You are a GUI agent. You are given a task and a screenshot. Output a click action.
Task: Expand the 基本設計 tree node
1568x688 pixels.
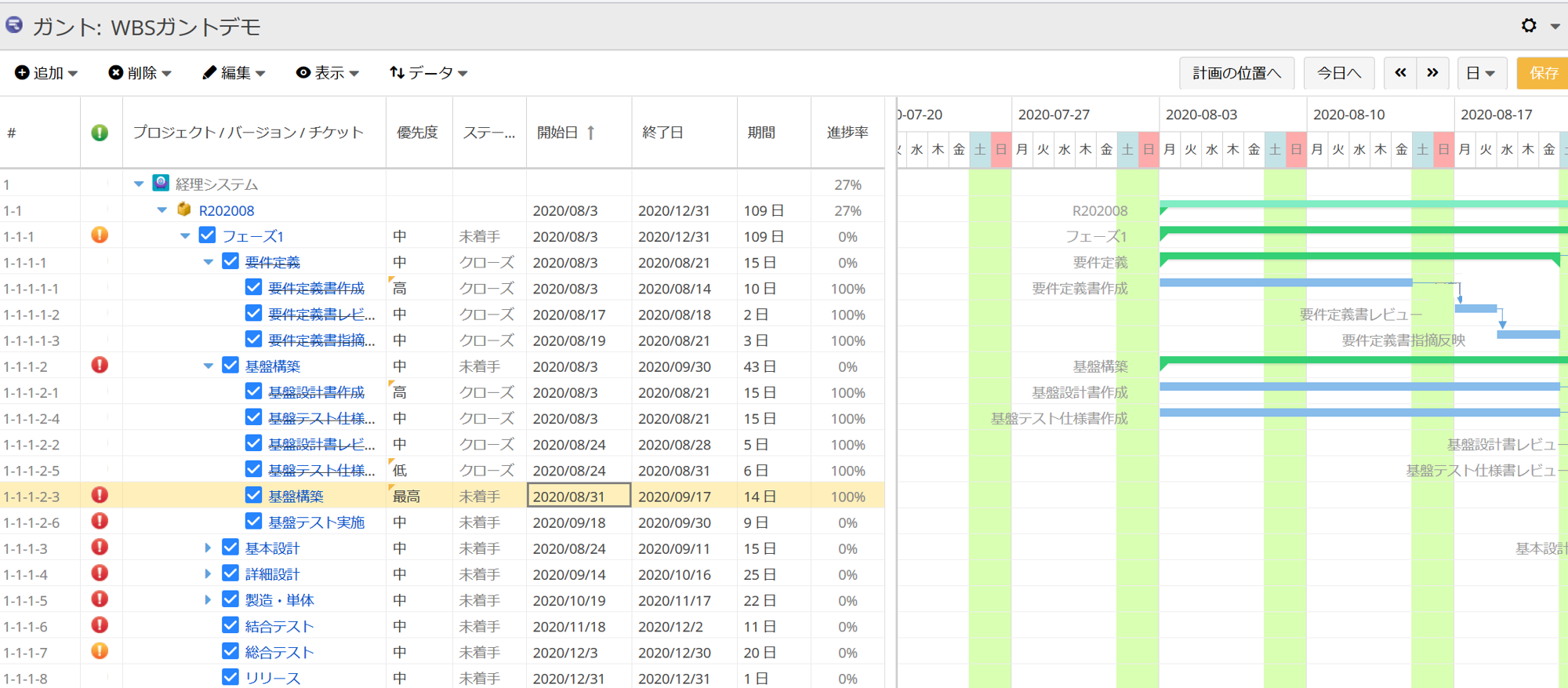[x=208, y=548]
